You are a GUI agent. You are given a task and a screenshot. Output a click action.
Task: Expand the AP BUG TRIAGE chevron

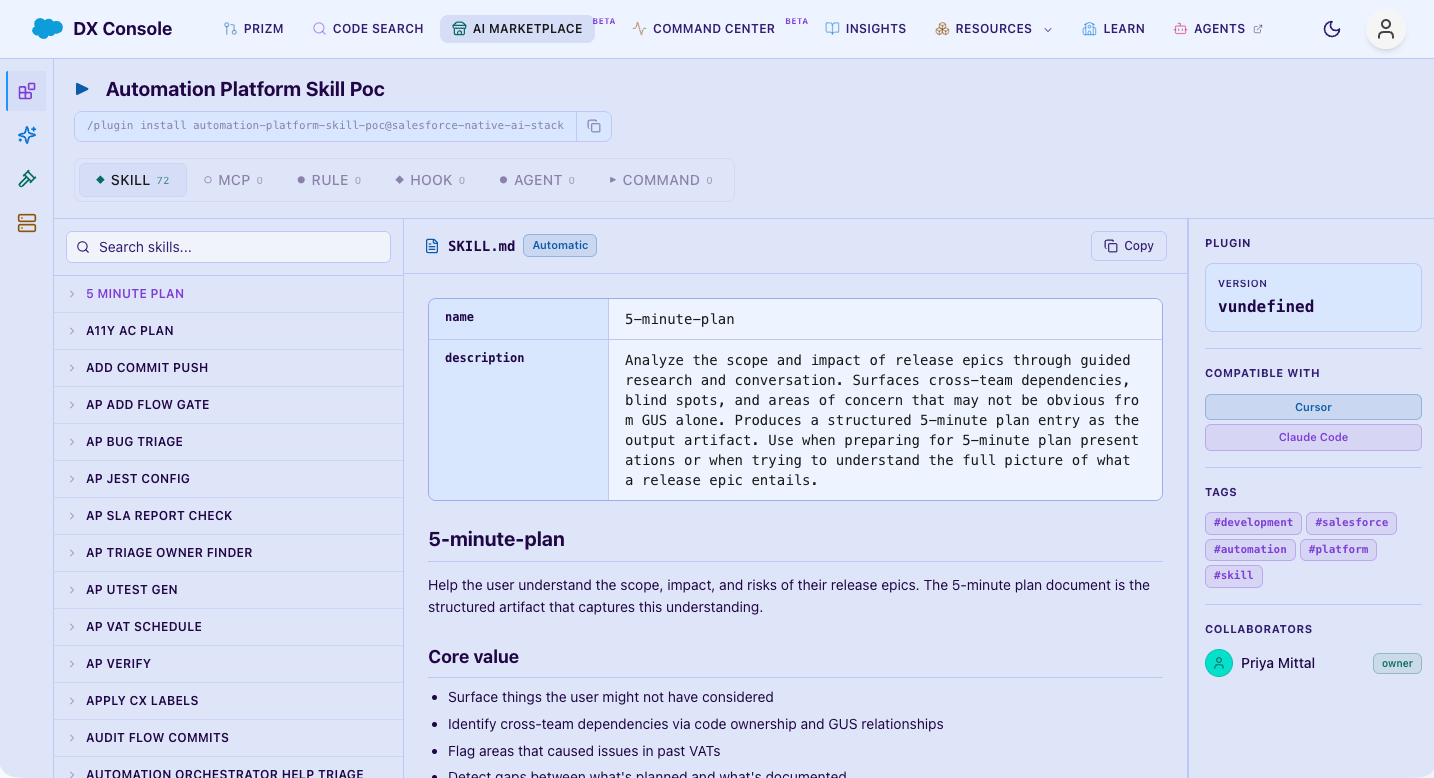(72, 442)
